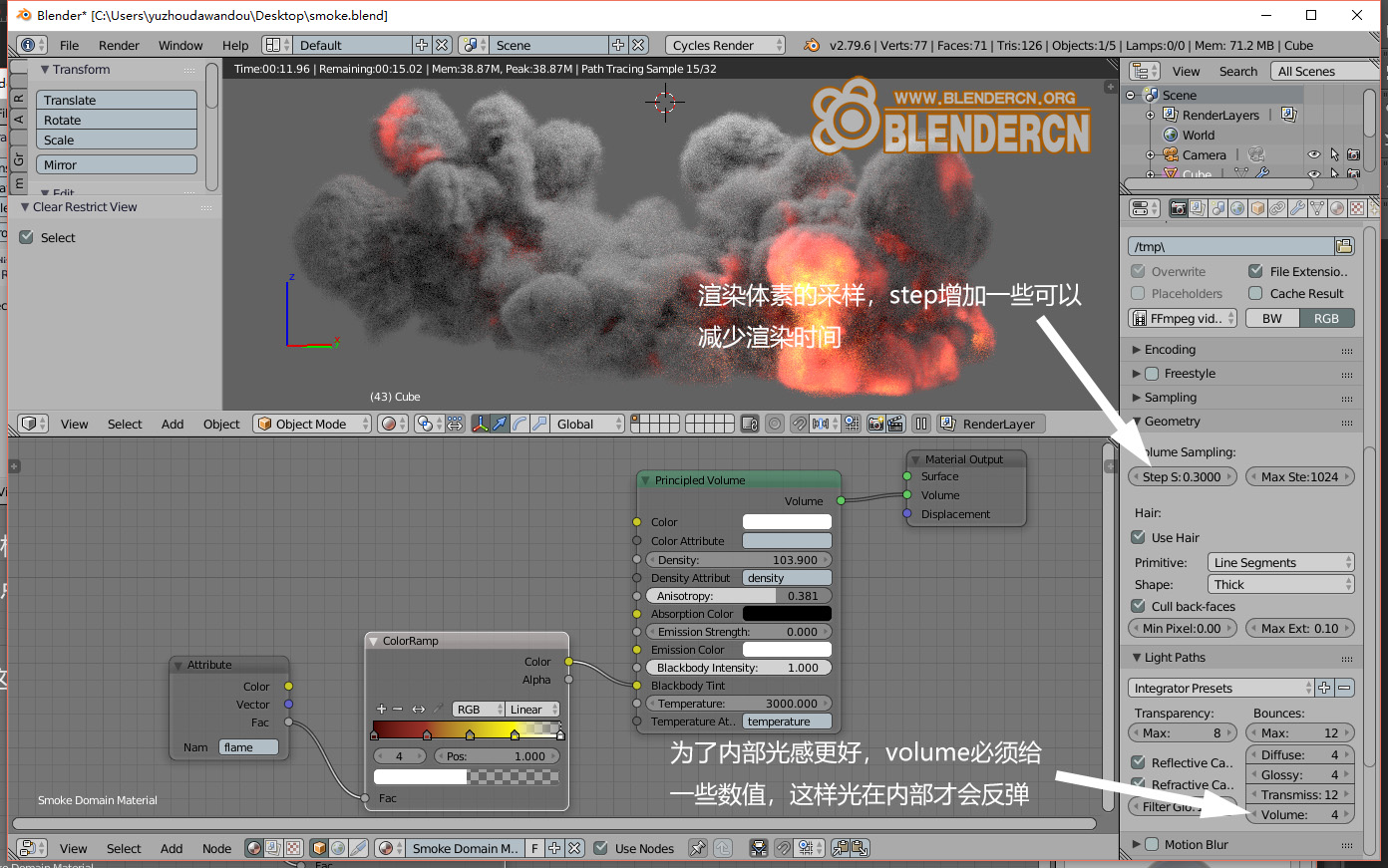Click browse folder icon next to /tmp\ path

tap(1344, 246)
